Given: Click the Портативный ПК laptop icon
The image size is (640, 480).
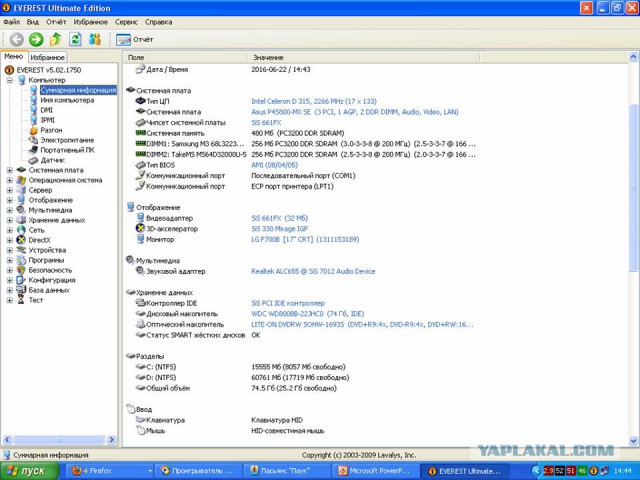Looking at the screenshot, I should [33, 150].
